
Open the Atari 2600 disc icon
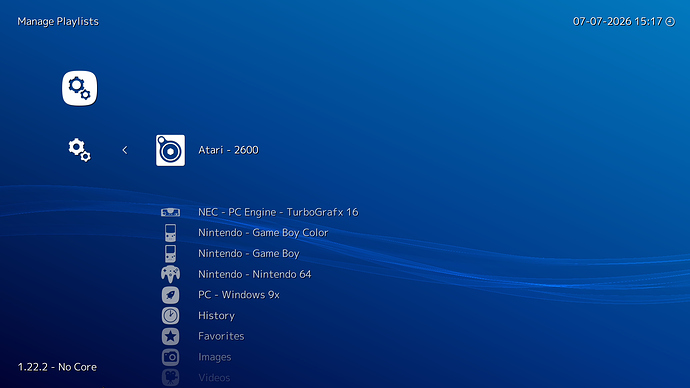pos(170,150)
